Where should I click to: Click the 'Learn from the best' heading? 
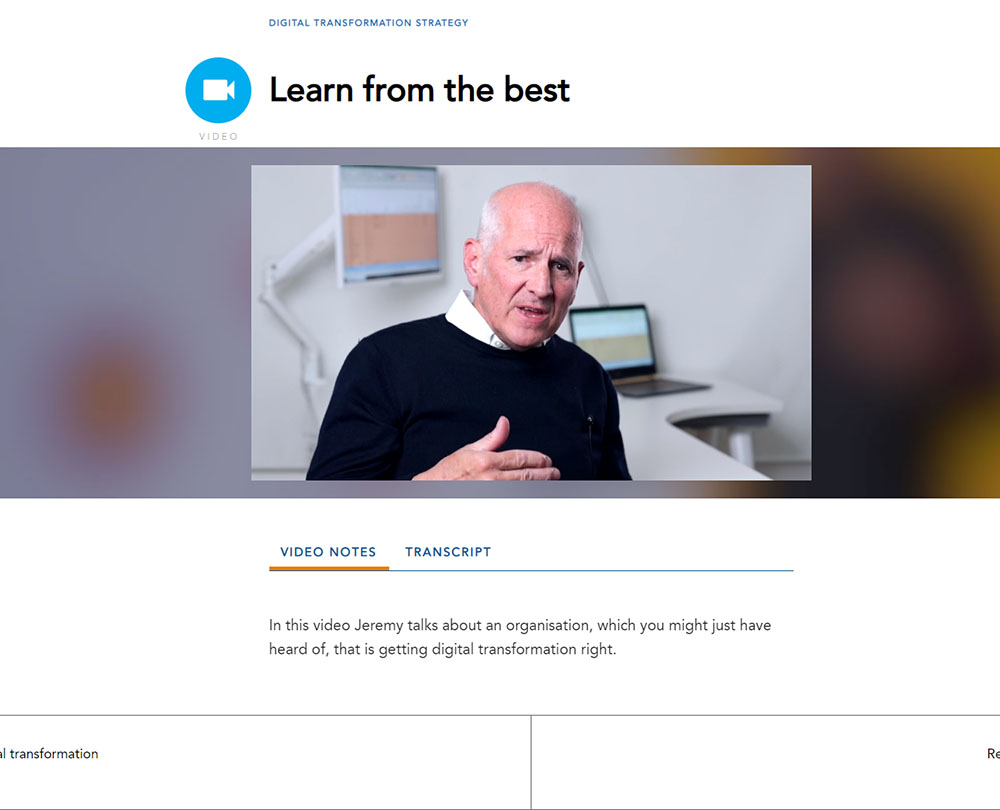click(x=419, y=90)
